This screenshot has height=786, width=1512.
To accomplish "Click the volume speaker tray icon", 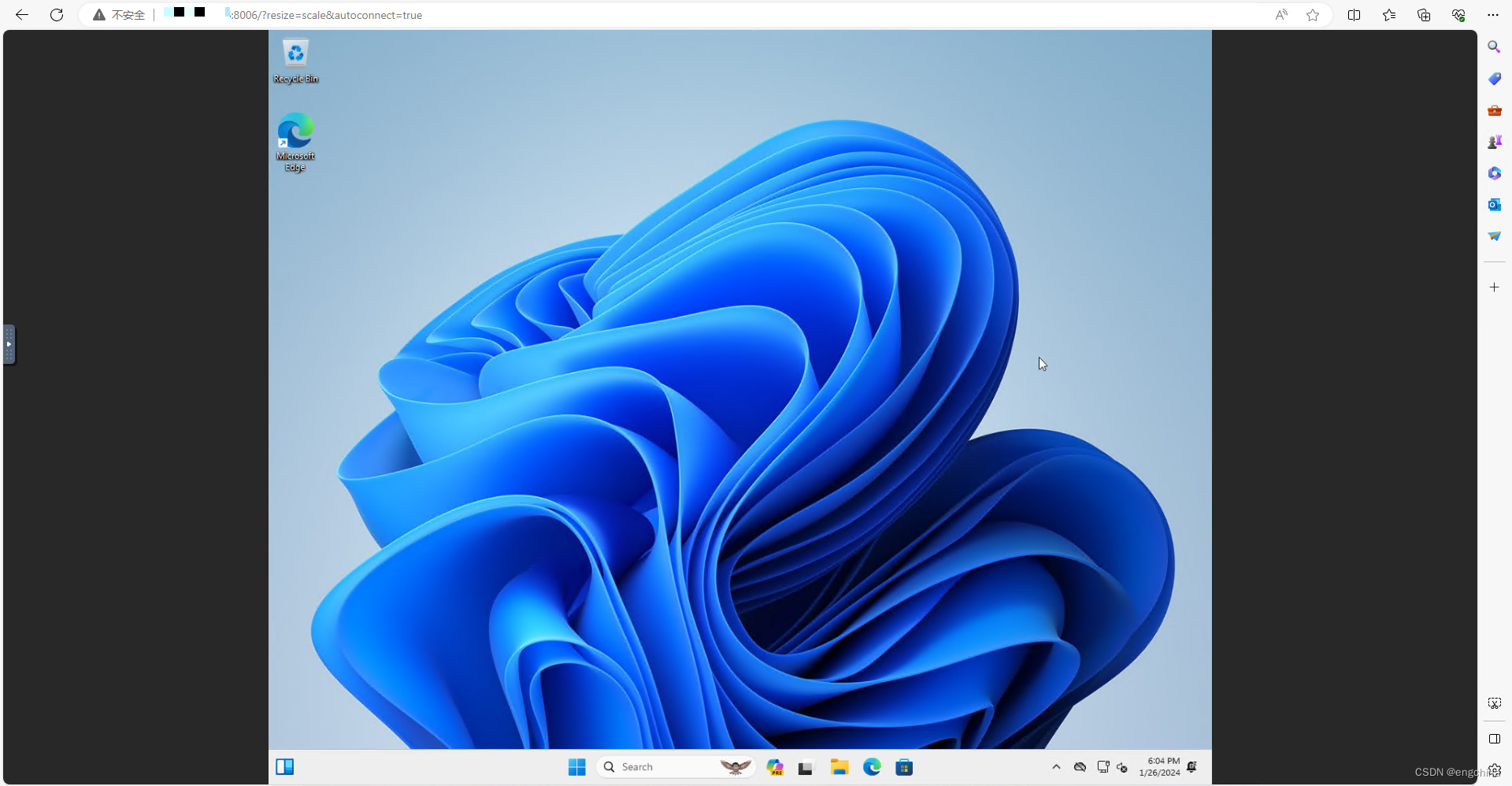I will coord(1122,767).
